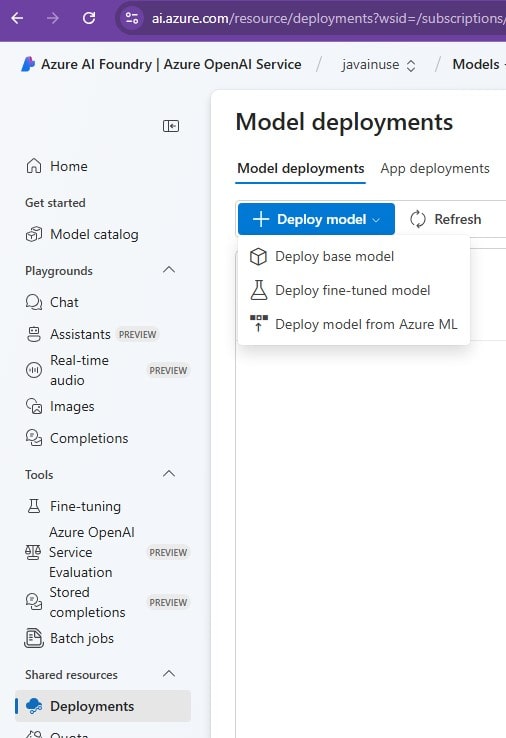Image resolution: width=506 pixels, height=738 pixels.
Task: Click the Azure AI Foundry title text
Action: pos(171,64)
